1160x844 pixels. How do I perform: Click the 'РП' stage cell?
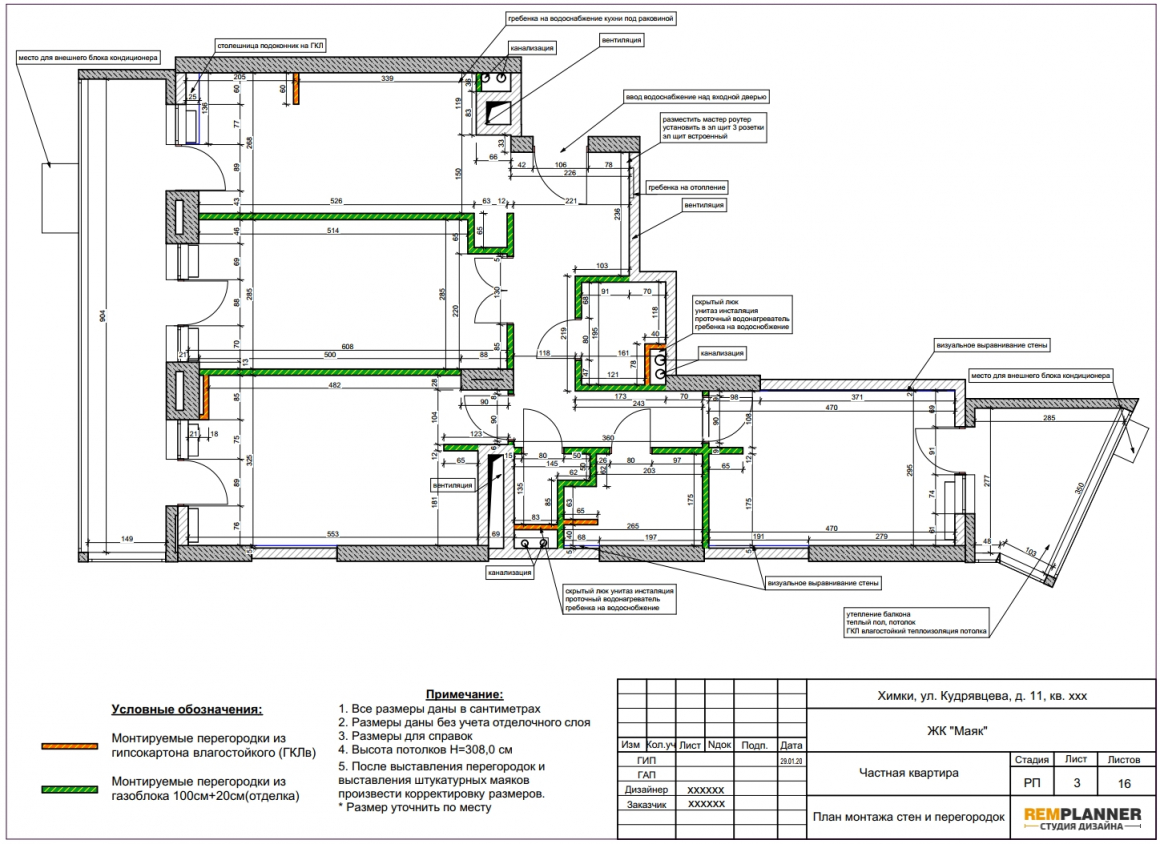coord(1031,783)
